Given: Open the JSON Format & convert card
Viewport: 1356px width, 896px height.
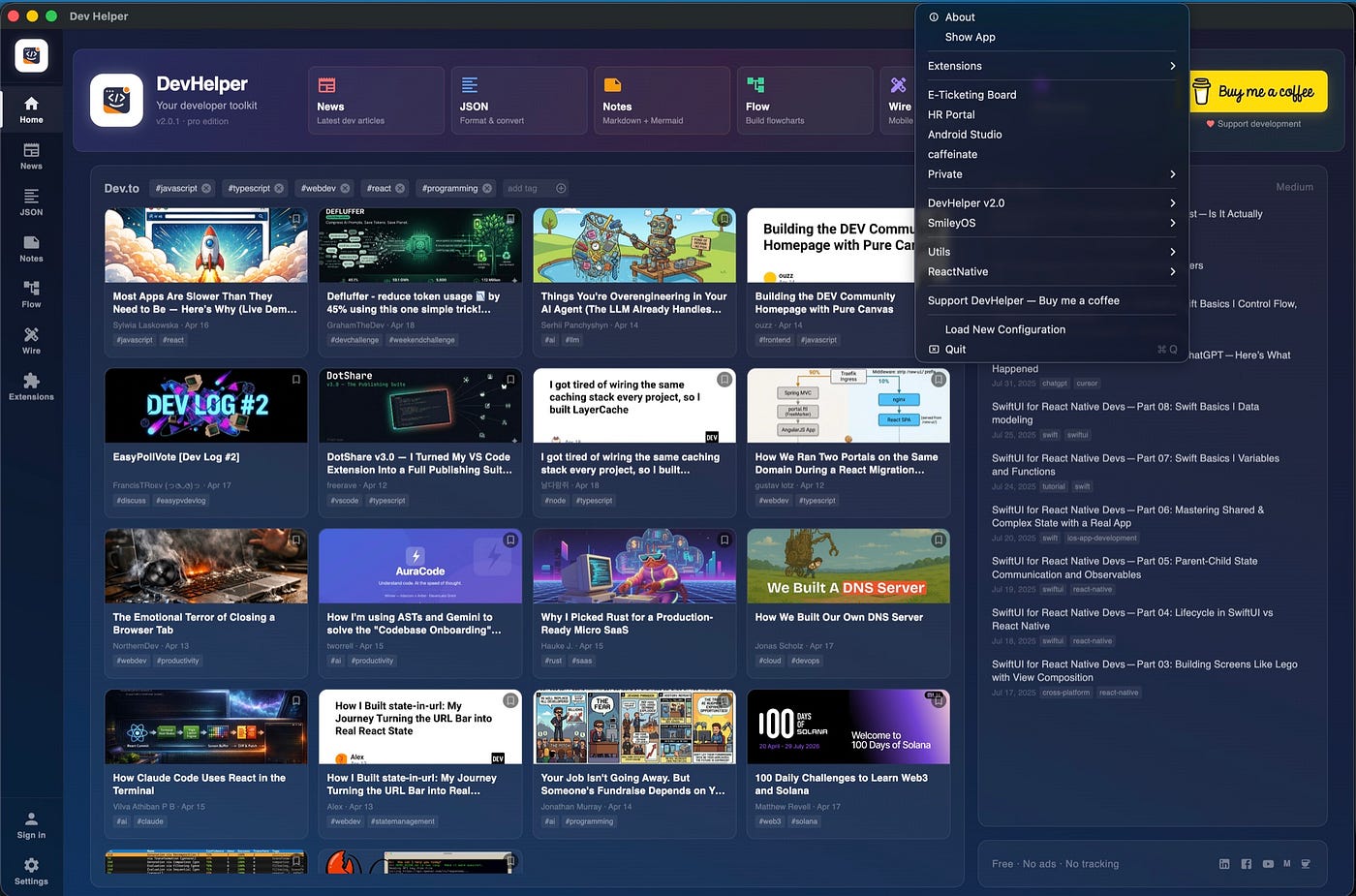Looking at the screenshot, I should pos(519,100).
